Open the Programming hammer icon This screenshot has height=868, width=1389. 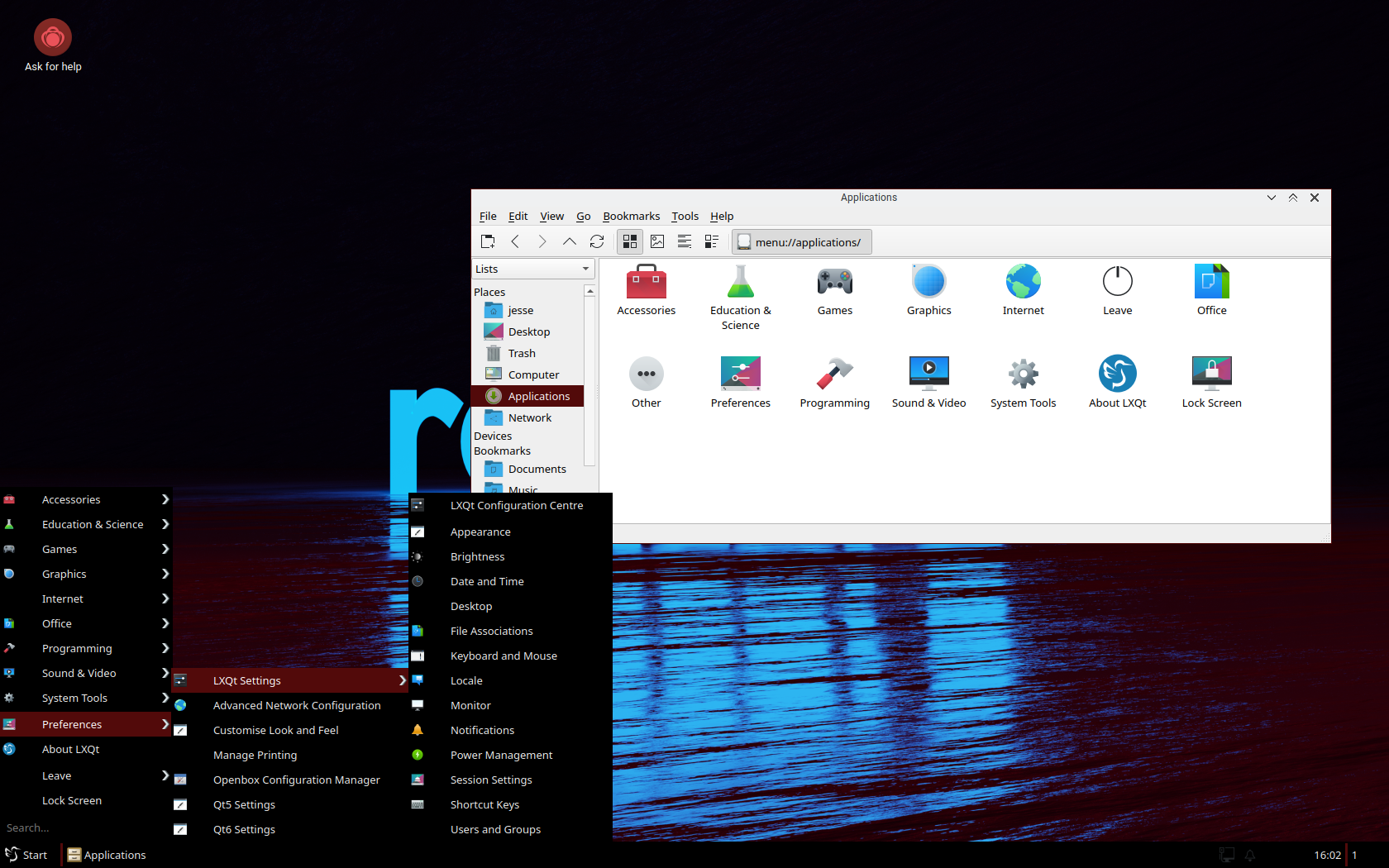(x=835, y=374)
